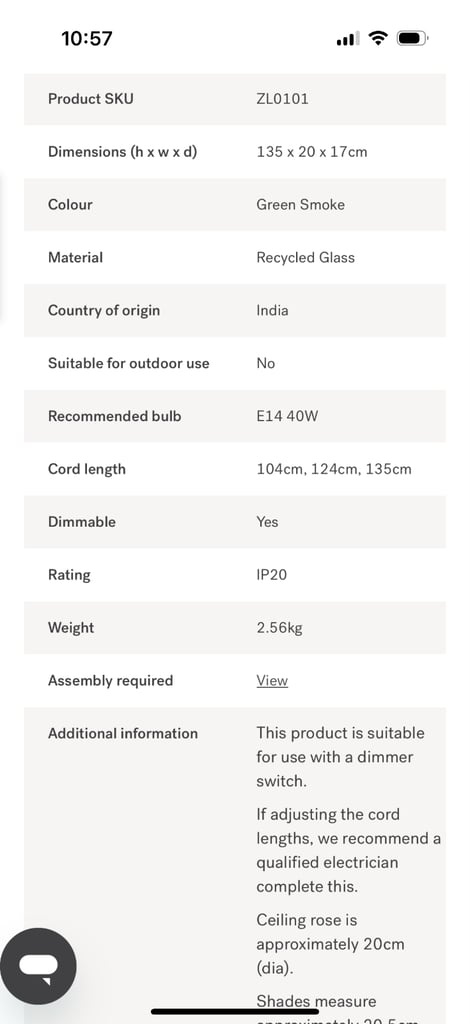Tap the home indicator bar at bottom
The height and width of the screenshot is (1024, 470).
coord(235,1012)
